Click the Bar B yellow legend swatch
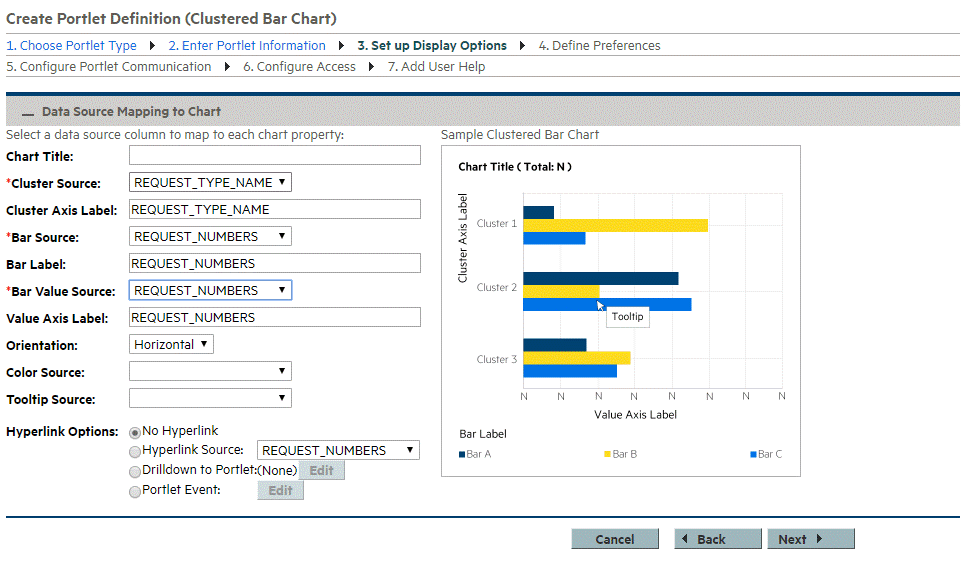The height and width of the screenshot is (563, 973). [607, 455]
